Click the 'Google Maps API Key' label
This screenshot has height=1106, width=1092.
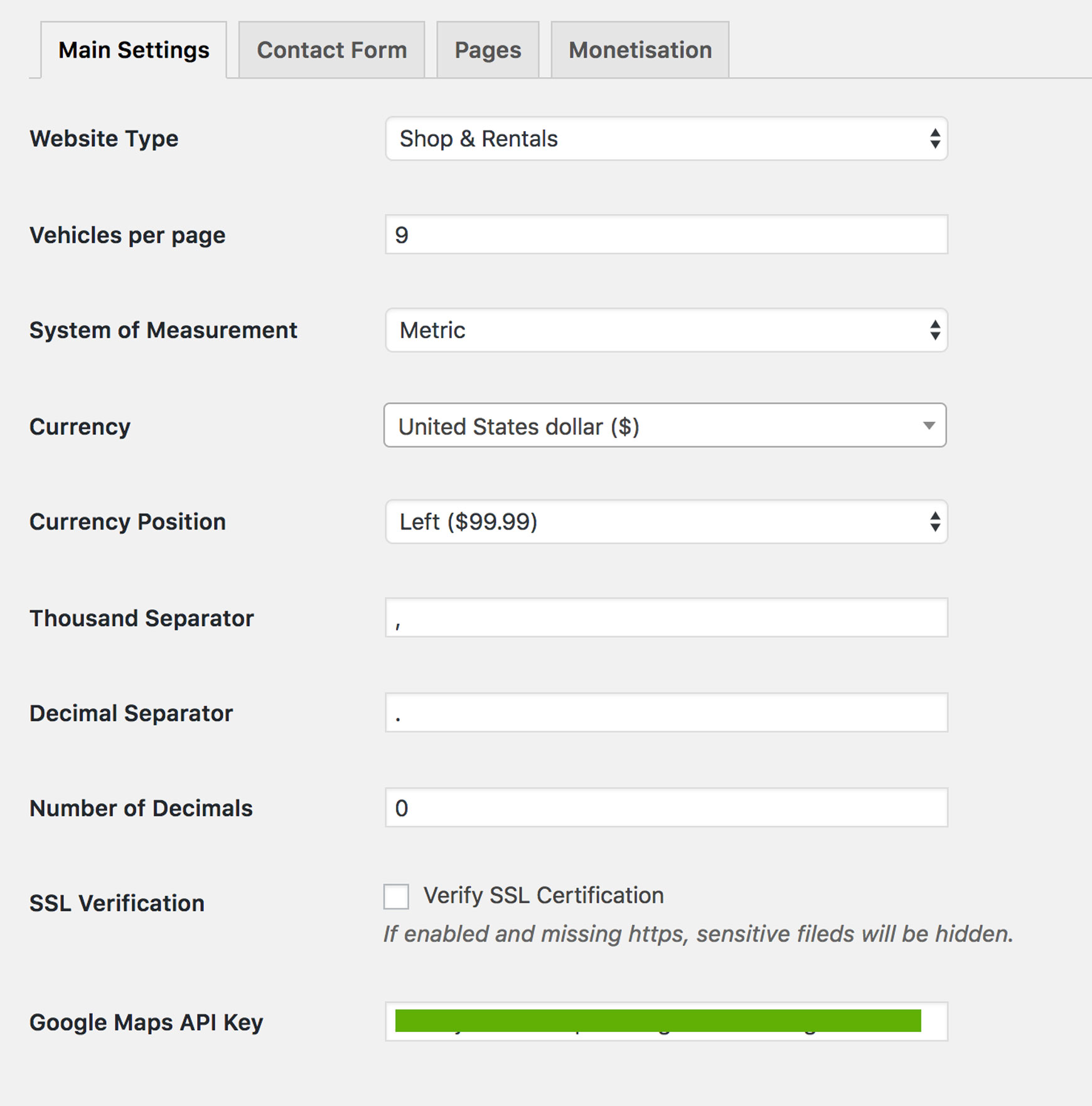[146, 1023]
